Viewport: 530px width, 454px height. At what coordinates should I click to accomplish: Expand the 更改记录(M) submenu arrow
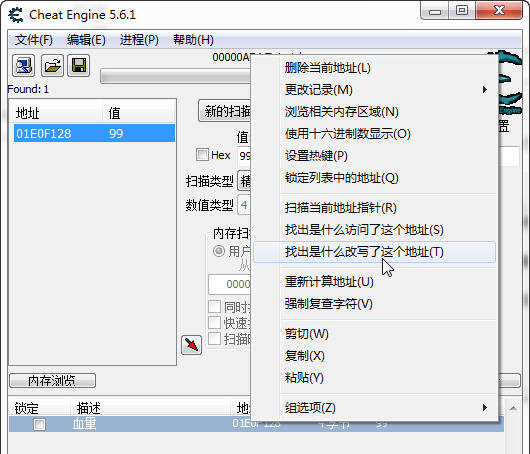(485, 90)
